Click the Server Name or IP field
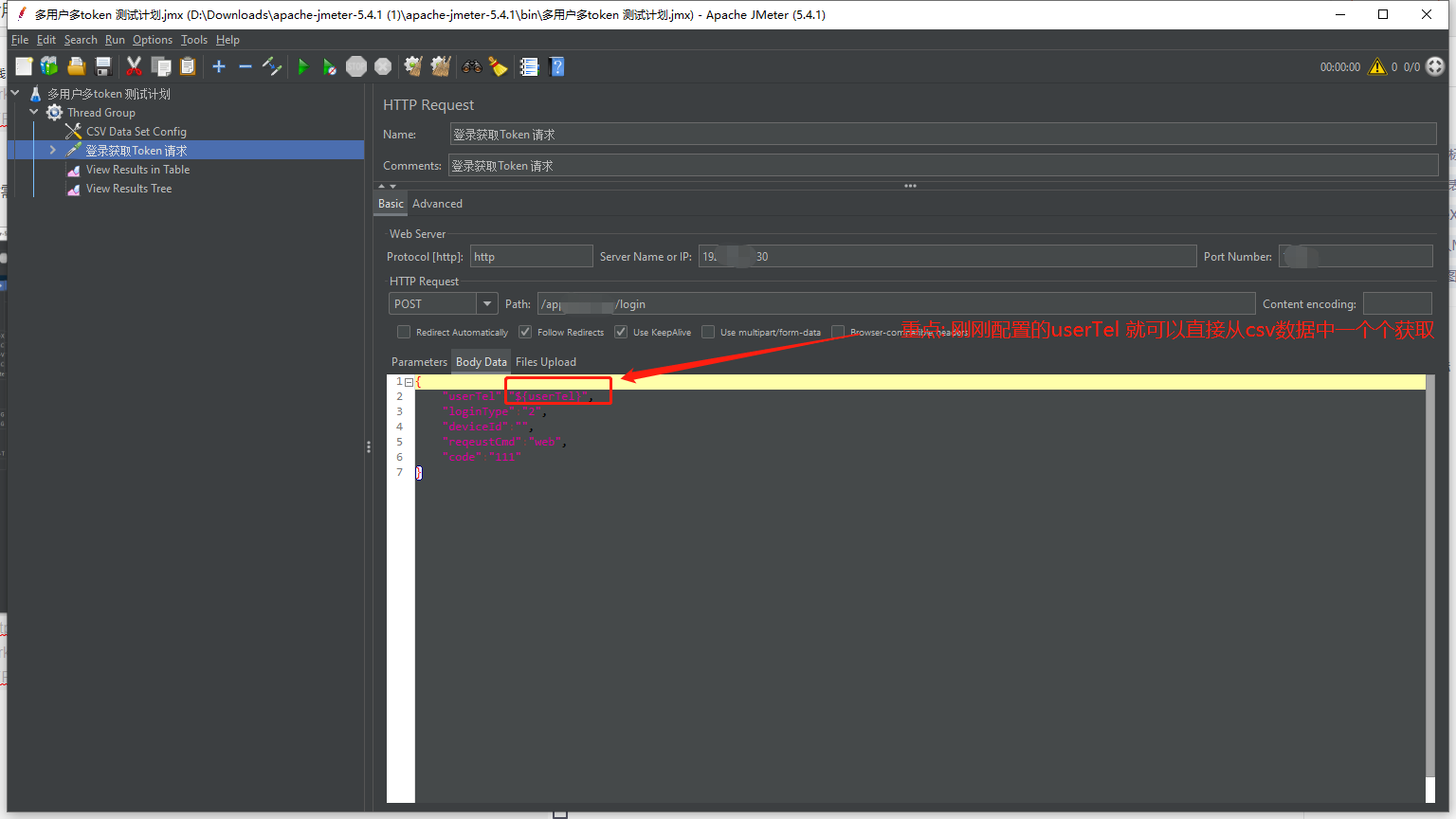Image resolution: width=1456 pixels, height=819 pixels. (x=947, y=257)
